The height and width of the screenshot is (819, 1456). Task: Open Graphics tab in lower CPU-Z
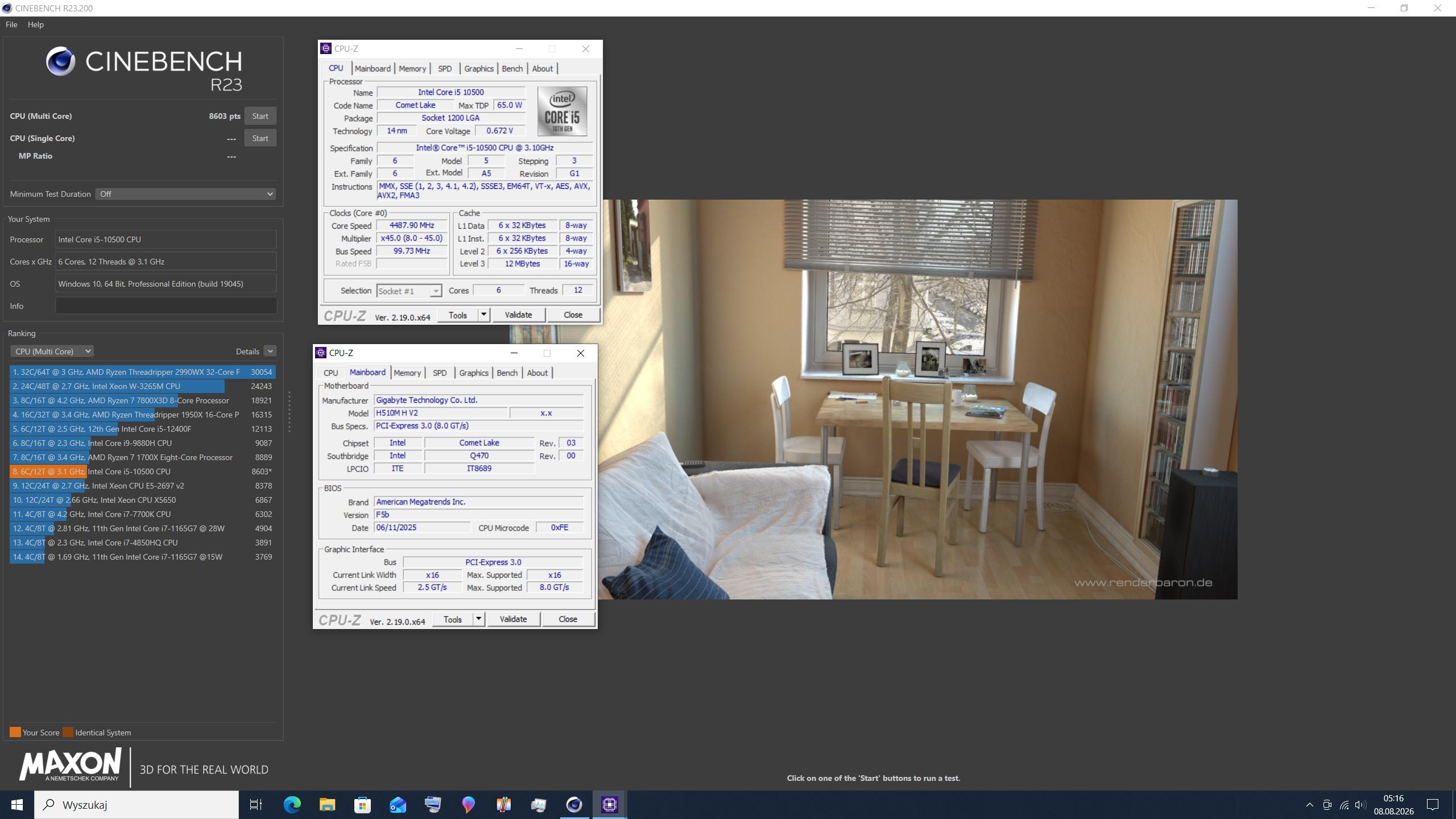(x=474, y=373)
